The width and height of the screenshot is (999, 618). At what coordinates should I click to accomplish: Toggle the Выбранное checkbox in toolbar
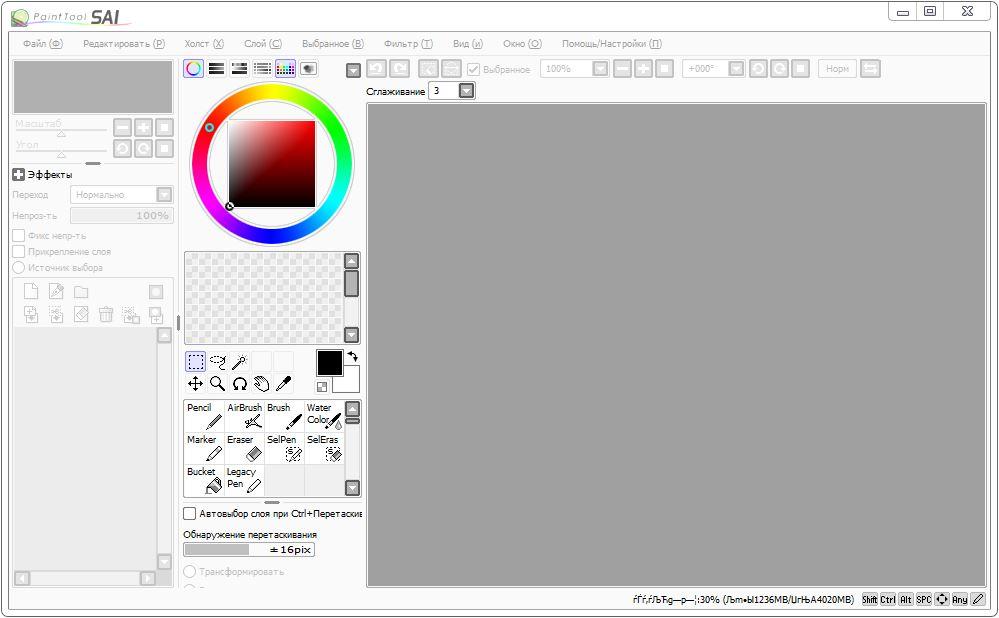473,69
